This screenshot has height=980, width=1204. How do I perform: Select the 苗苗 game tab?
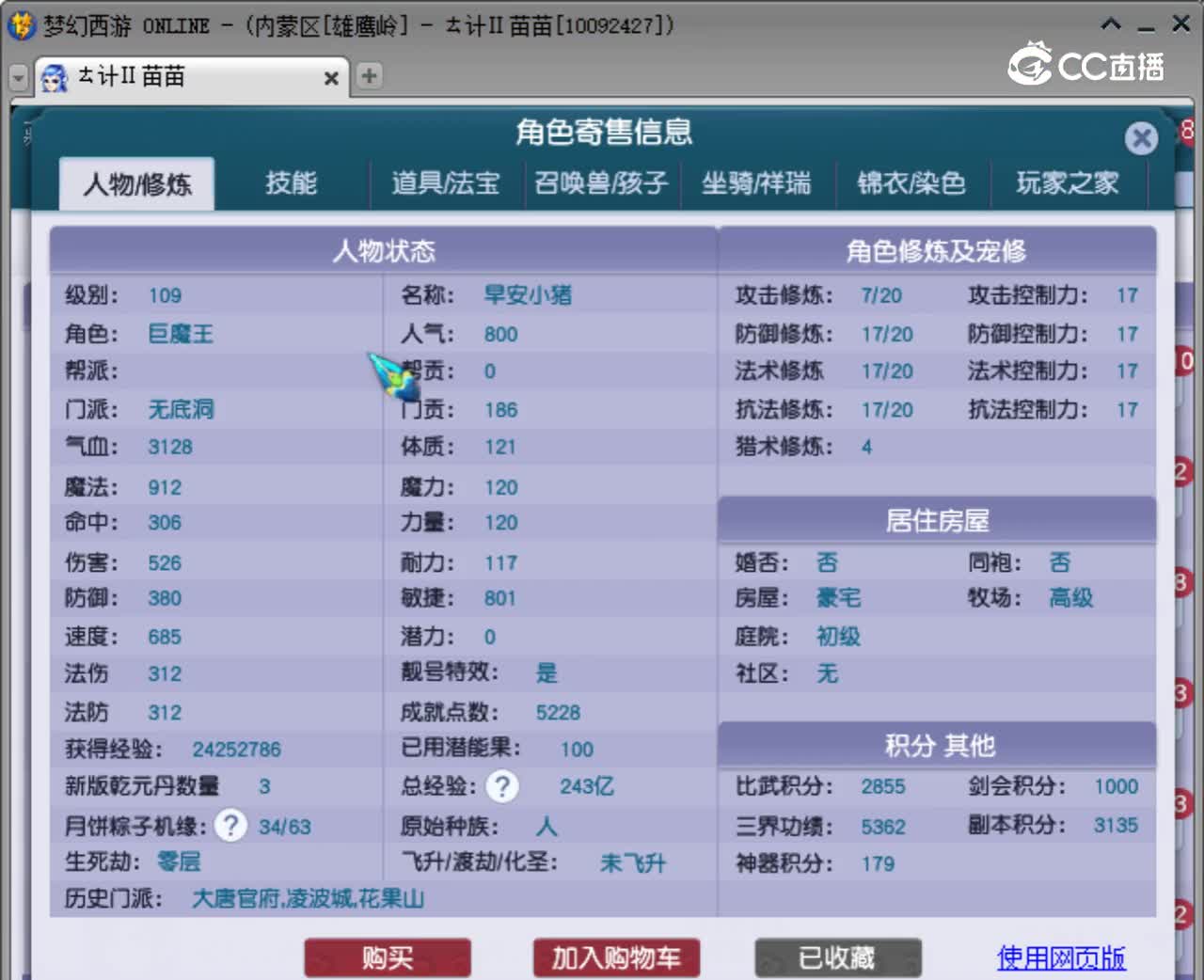pos(192,77)
